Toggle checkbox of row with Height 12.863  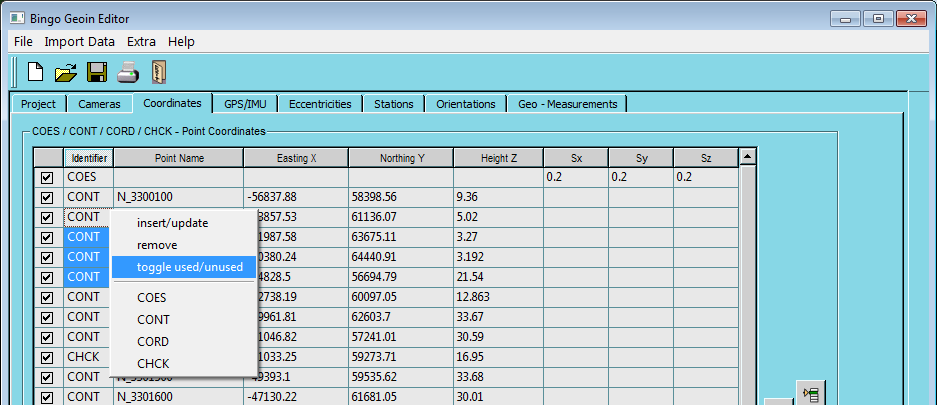47,297
